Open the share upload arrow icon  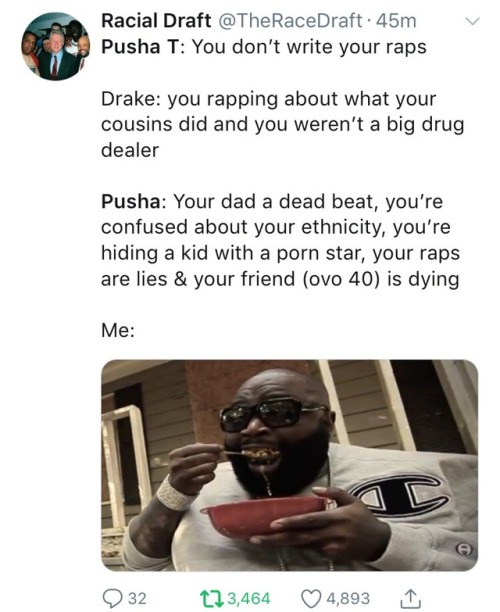[410, 598]
